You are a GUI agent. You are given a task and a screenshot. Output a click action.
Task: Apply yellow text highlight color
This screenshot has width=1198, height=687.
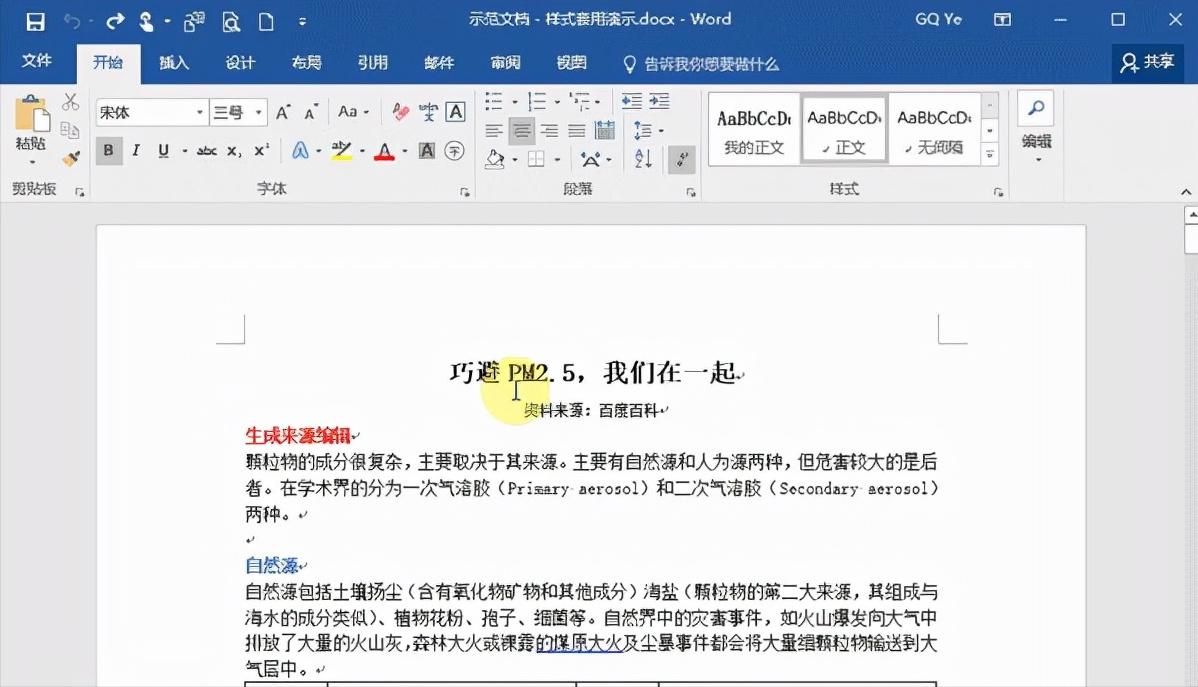pos(340,150)
